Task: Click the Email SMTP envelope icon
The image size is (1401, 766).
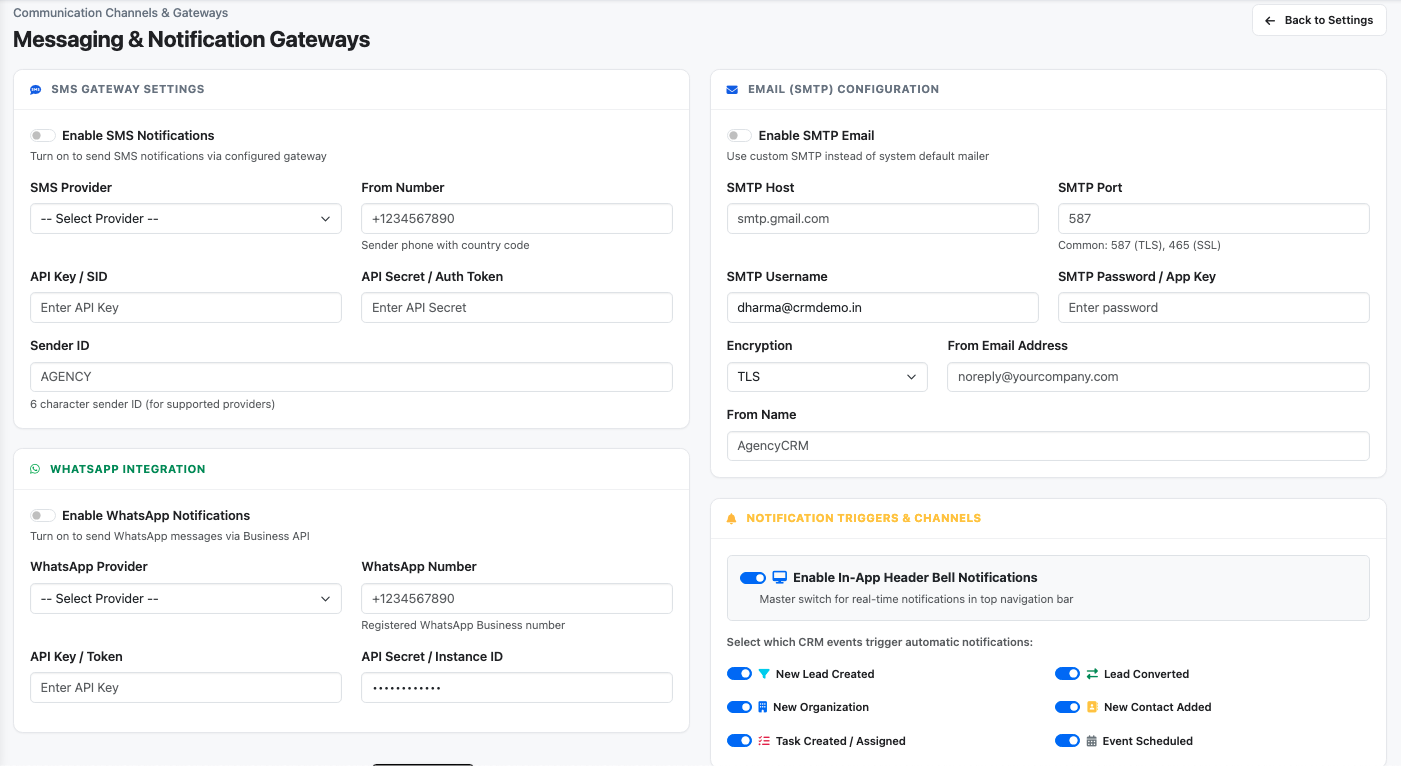Action: pyautogui.click(x=732, y=90)
